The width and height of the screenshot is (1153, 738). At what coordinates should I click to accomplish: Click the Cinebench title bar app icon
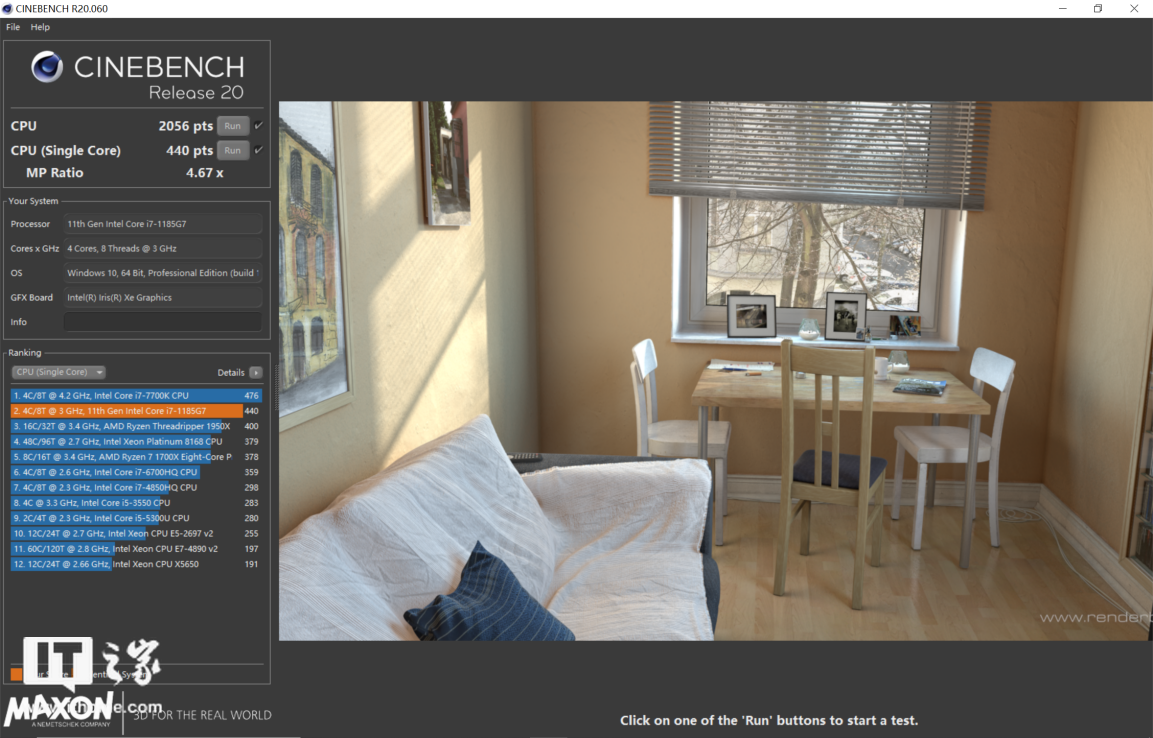click(x=8, y=9)
